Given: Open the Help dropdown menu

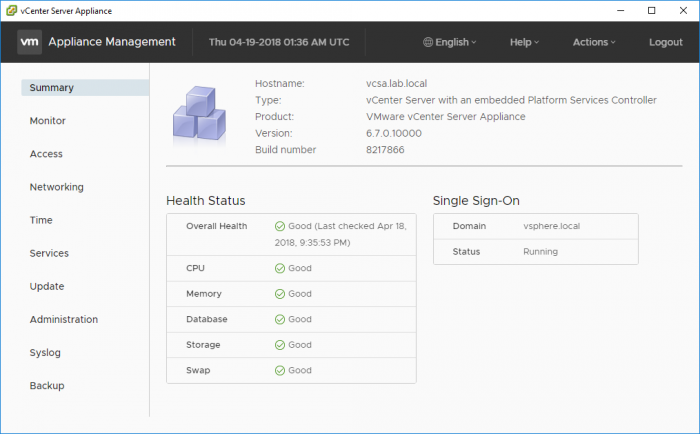Looking at the screenshot, I should 525,42.
